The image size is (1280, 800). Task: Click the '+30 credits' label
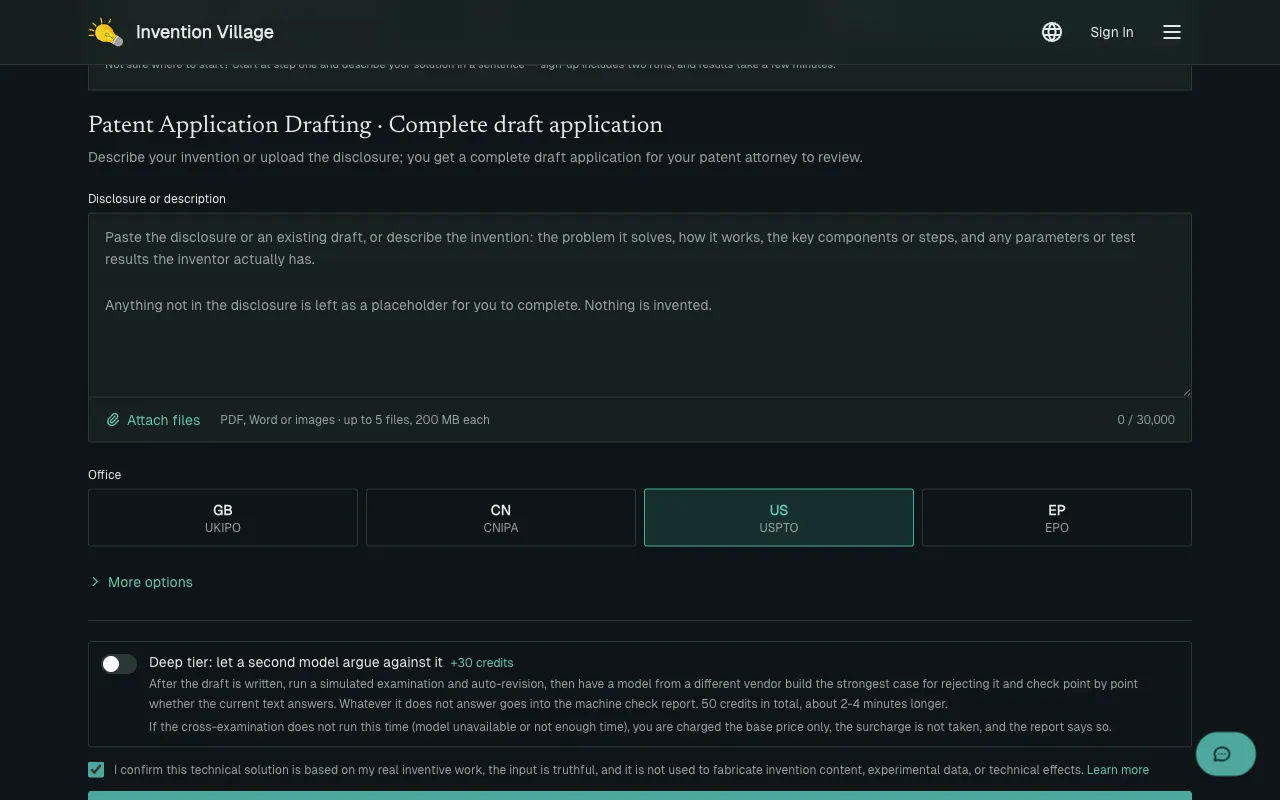[482, 663]
